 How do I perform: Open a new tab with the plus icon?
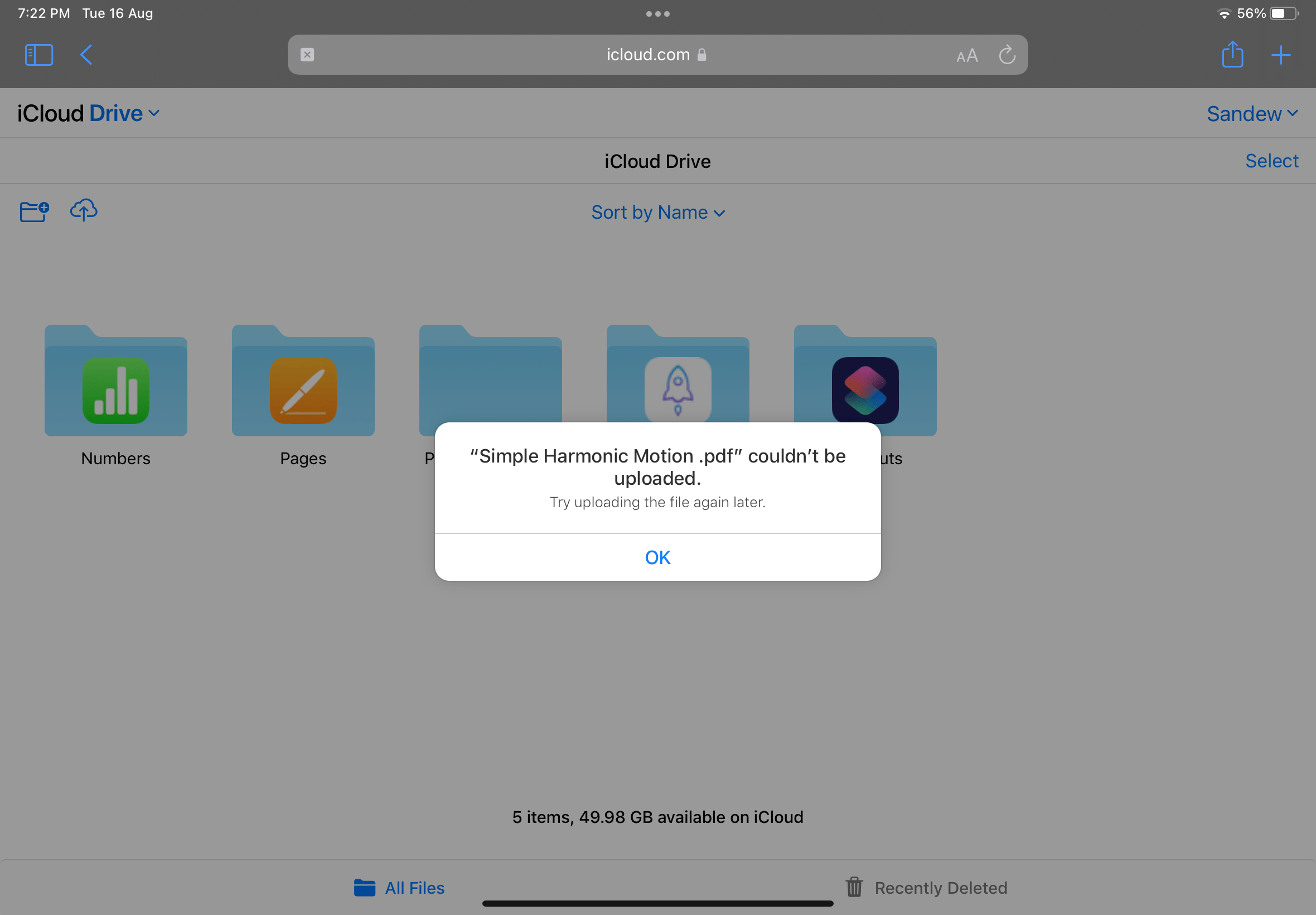(1281, 55)
